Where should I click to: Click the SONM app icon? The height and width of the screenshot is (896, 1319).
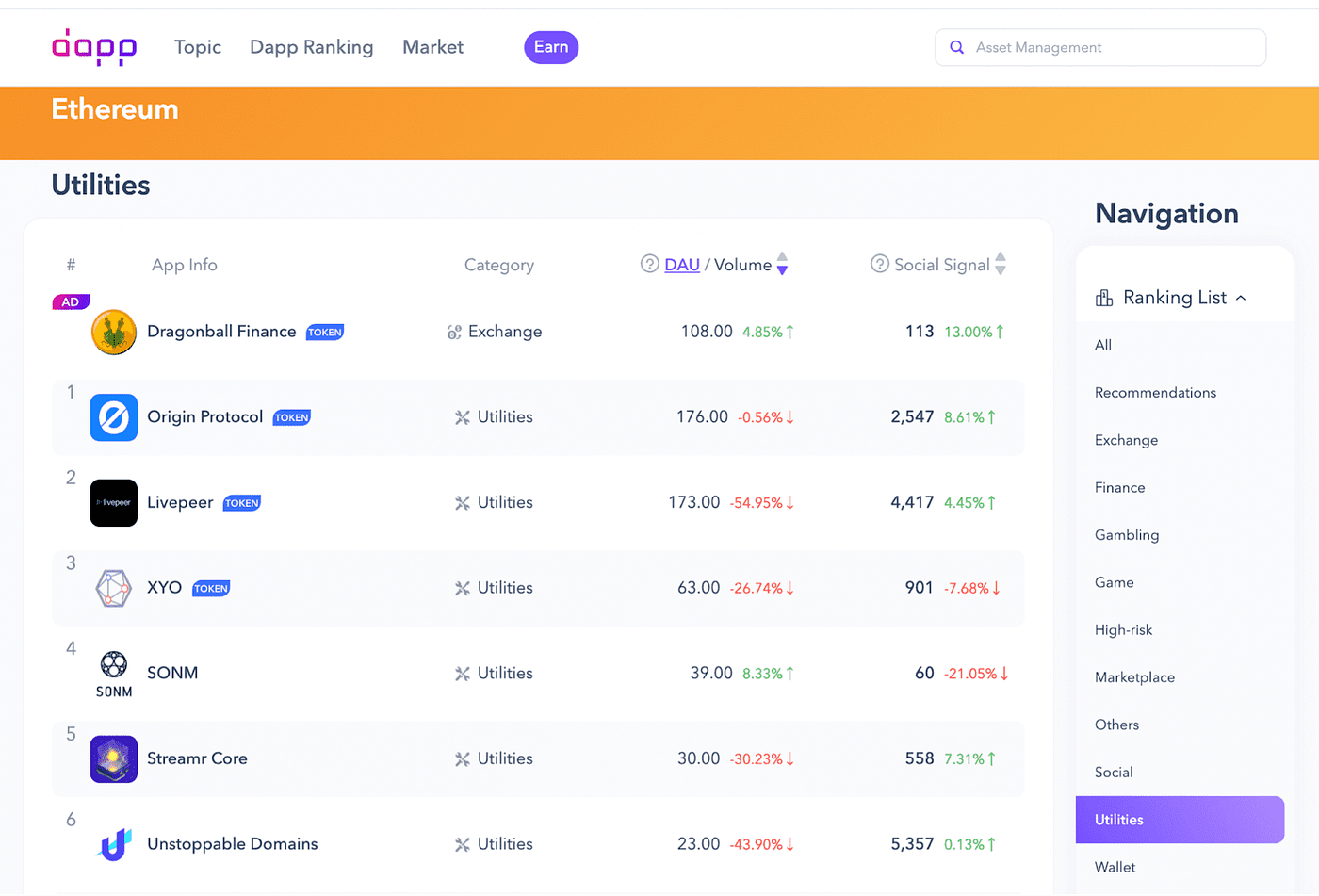pos(113,673)
